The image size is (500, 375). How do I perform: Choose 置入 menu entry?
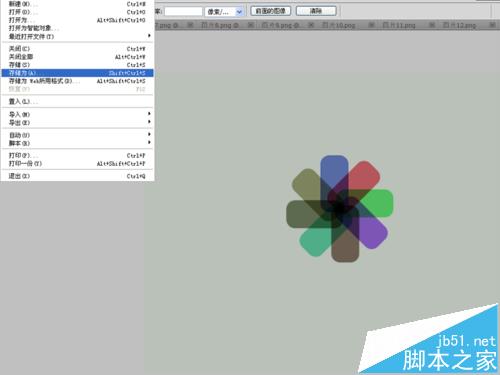tap(77, 102)
